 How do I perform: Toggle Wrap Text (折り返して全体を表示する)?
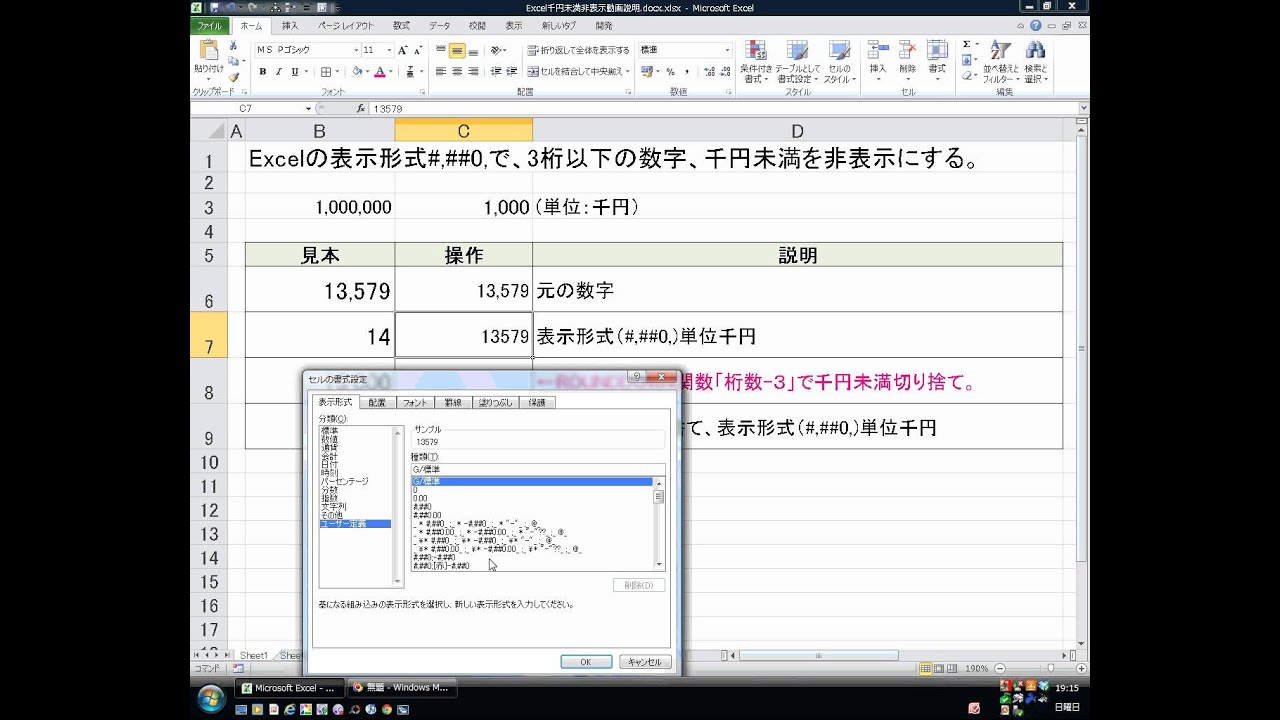click(x=579, y=50)
